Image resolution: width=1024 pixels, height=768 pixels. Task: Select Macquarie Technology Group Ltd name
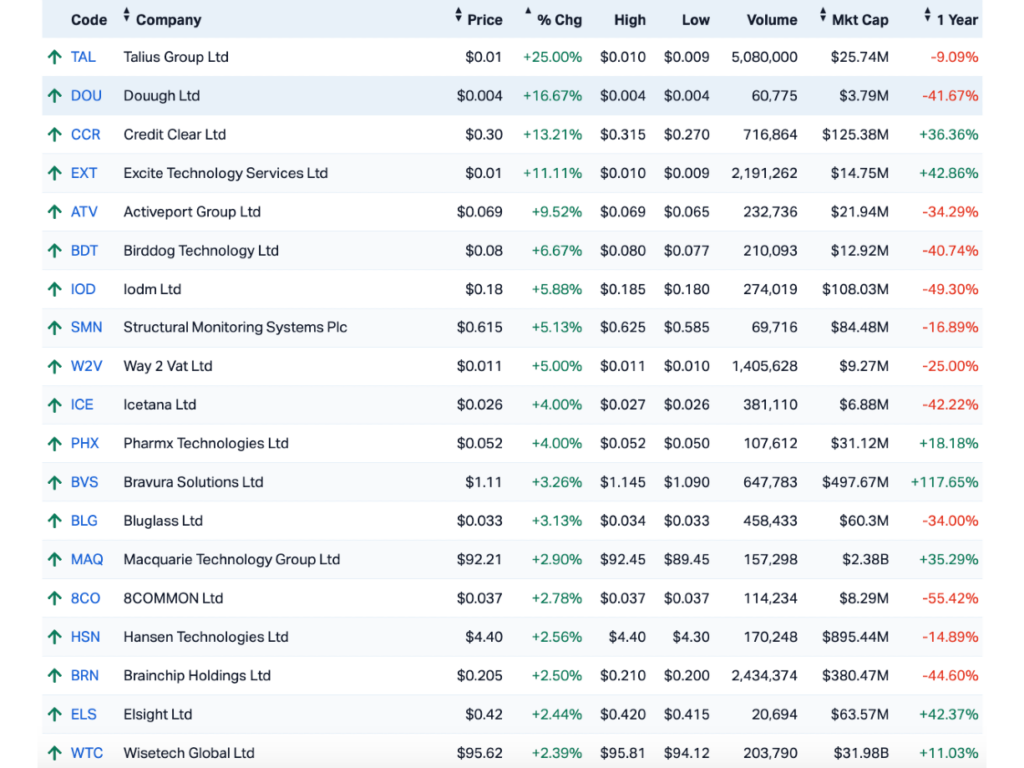[232, 560]
